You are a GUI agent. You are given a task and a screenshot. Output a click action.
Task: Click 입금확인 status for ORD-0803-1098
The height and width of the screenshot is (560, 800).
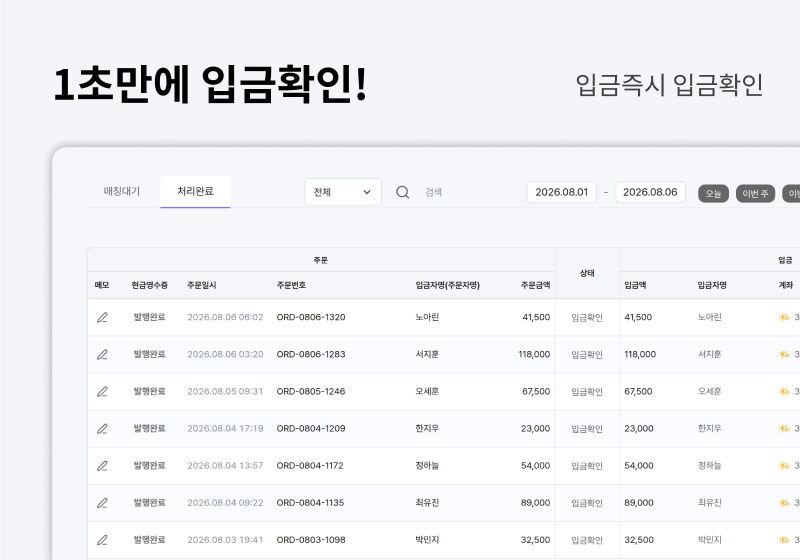(x=587, y=540)
